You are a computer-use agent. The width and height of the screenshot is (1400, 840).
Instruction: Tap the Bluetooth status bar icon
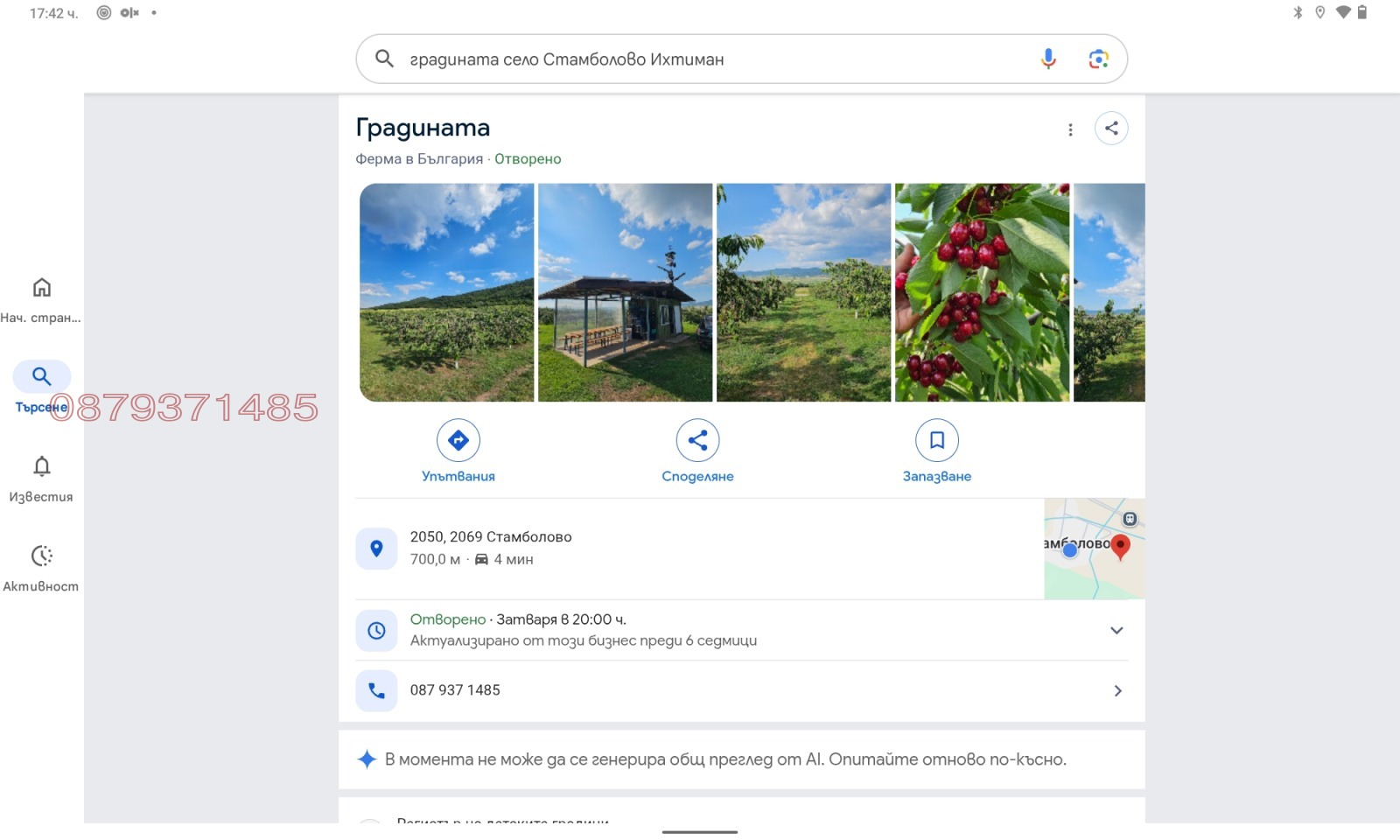point(1298,12)
